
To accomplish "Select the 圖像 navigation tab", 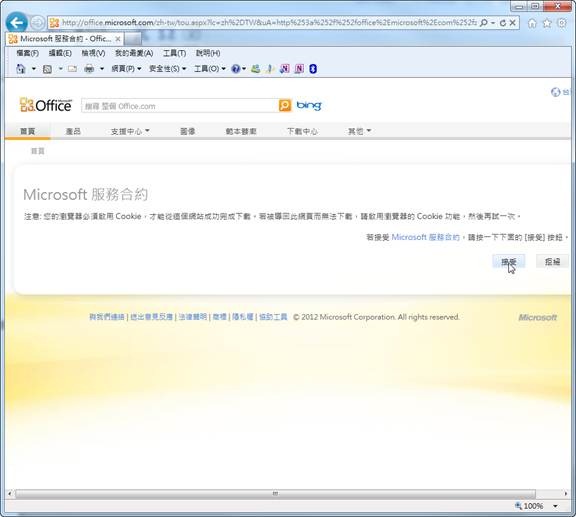I will tap(188, 131).
